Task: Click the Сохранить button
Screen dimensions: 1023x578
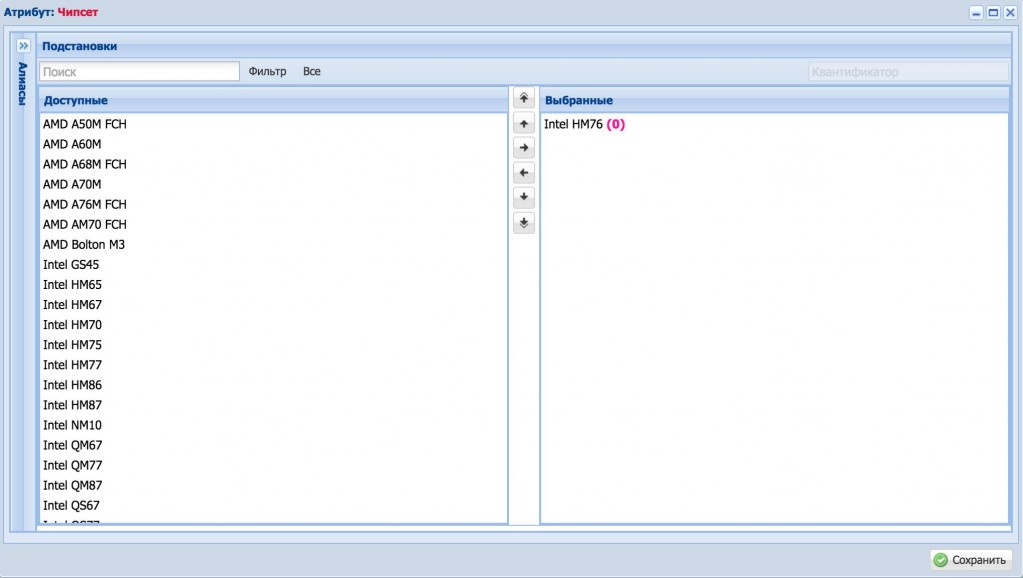Action: point(971,560)
